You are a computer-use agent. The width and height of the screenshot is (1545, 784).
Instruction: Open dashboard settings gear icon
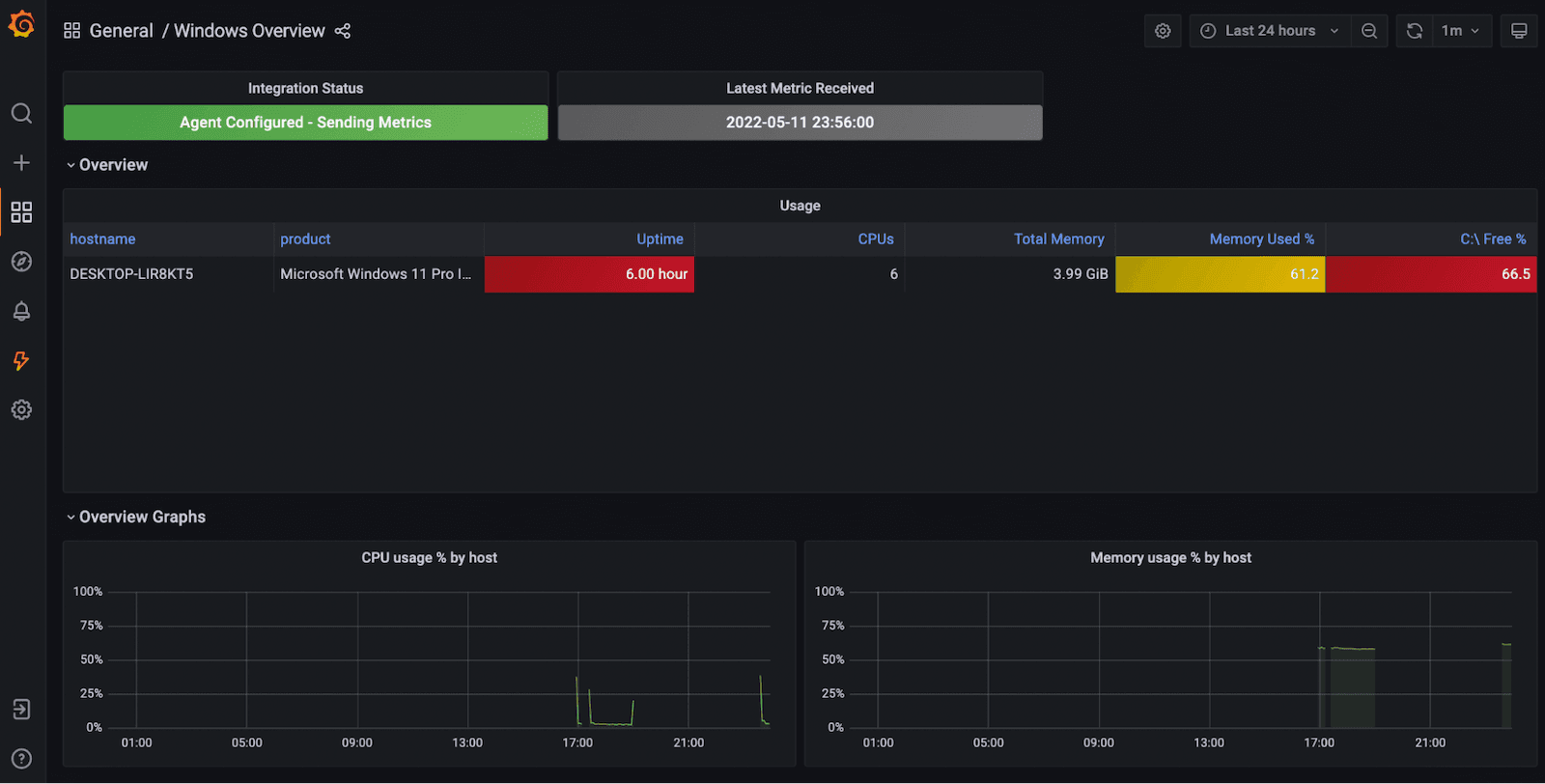point(1163,31)
